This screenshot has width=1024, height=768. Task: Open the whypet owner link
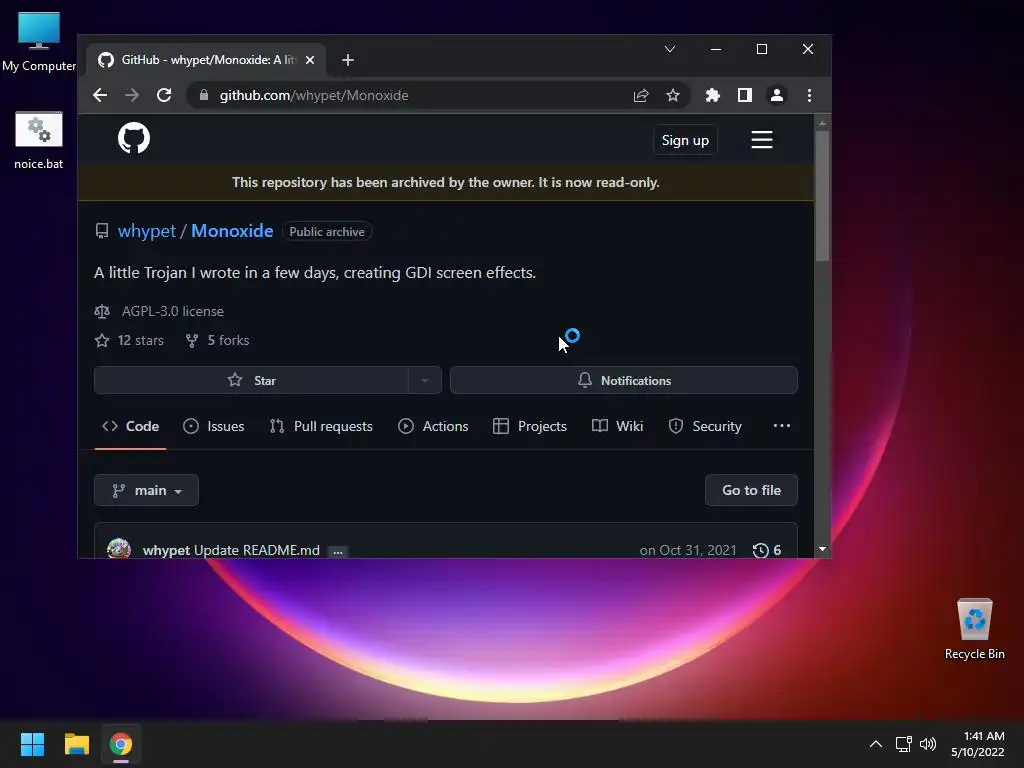147,231
